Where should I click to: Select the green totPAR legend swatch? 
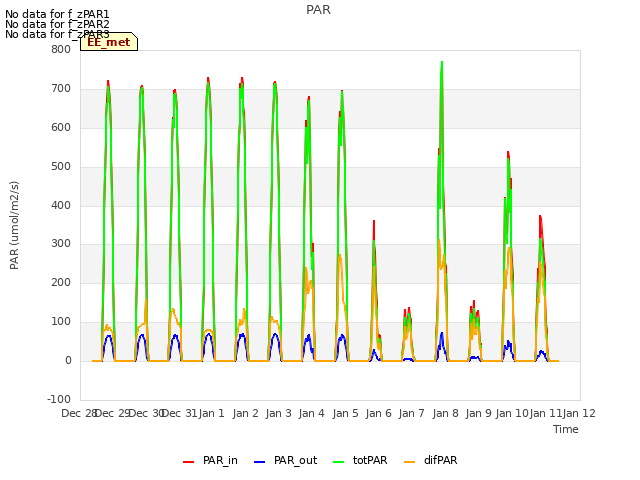coord(338,462)
